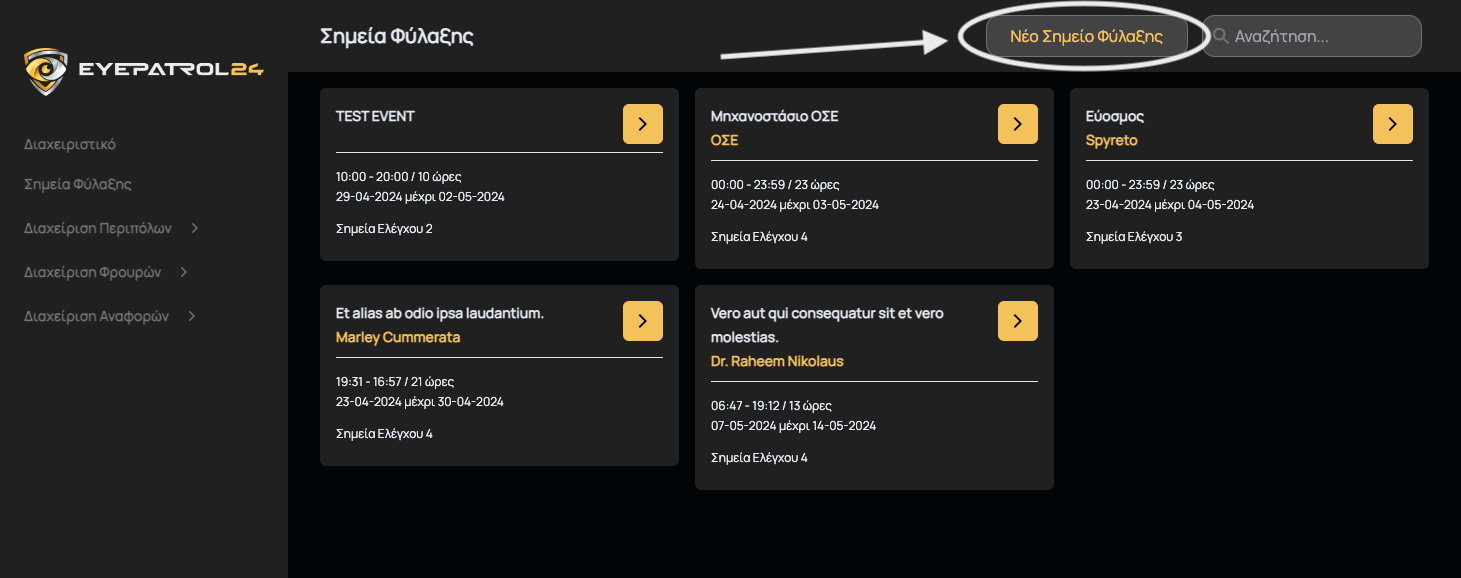Screen dimensions: 1461x578
Task: Click the Spyreto client link
Action: 1111,140
